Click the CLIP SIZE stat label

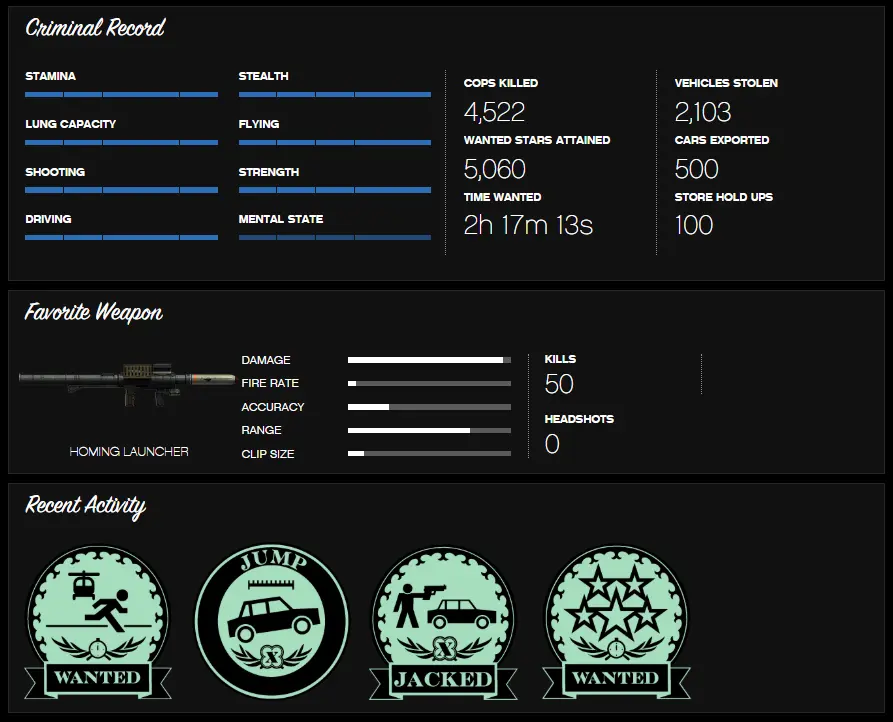[268, 454]
